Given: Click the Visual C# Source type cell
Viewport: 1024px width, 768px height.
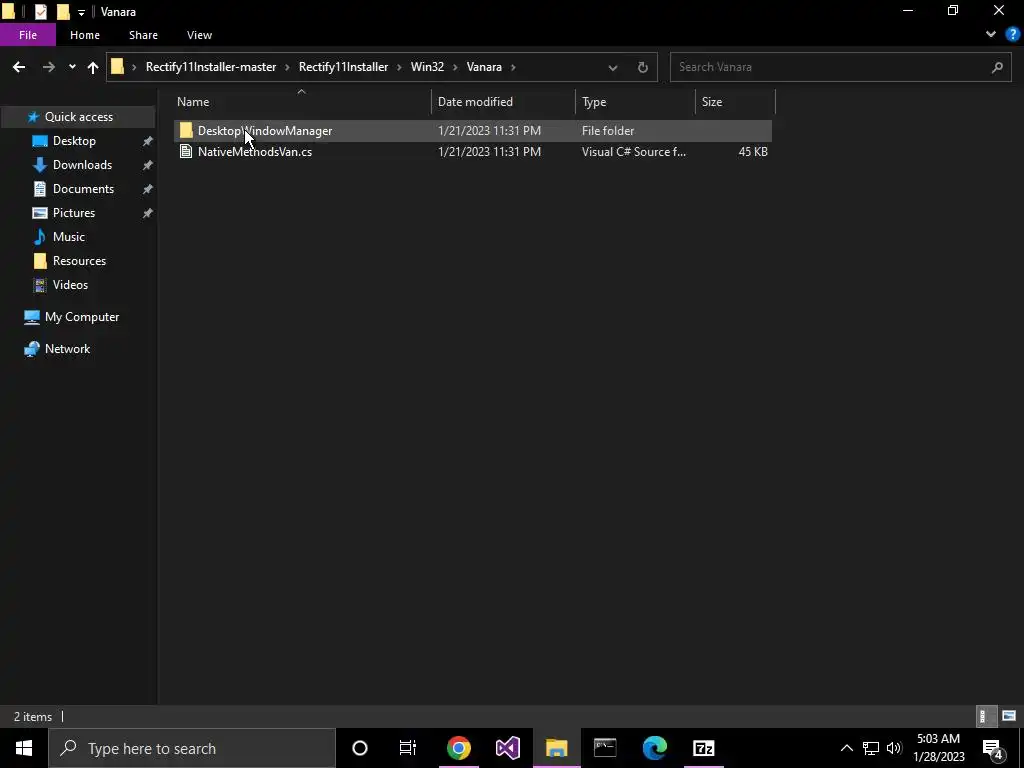Looking at the screenshot, I should point(633,152).
